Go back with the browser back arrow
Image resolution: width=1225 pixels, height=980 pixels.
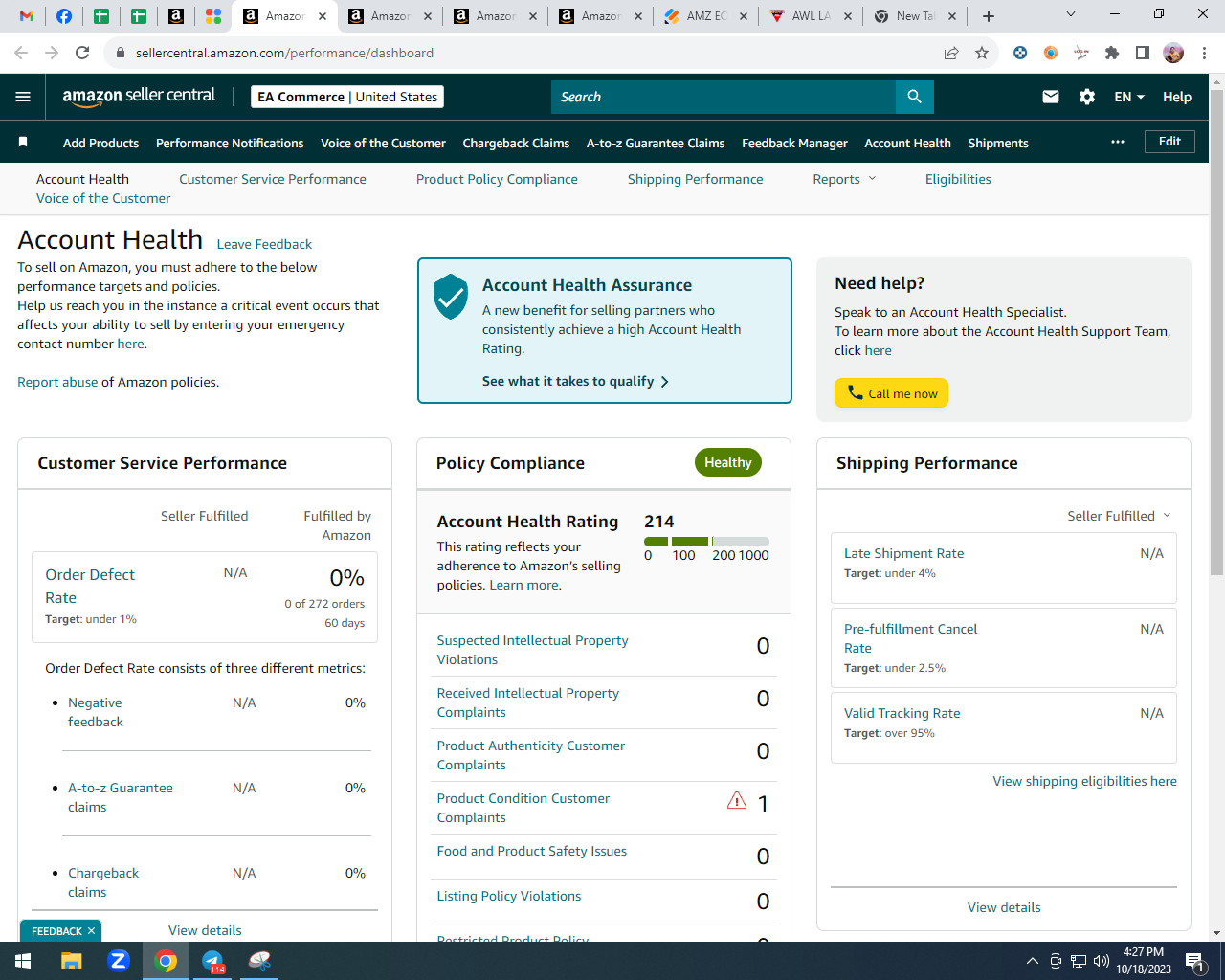coord(21,53)
